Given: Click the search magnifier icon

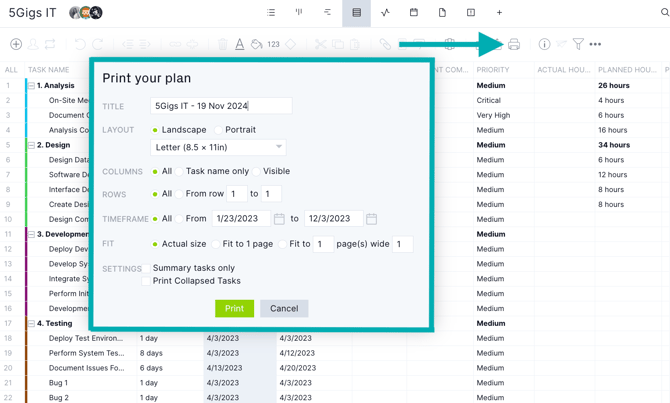Looking at the screenshot, I should click(665, 12).
